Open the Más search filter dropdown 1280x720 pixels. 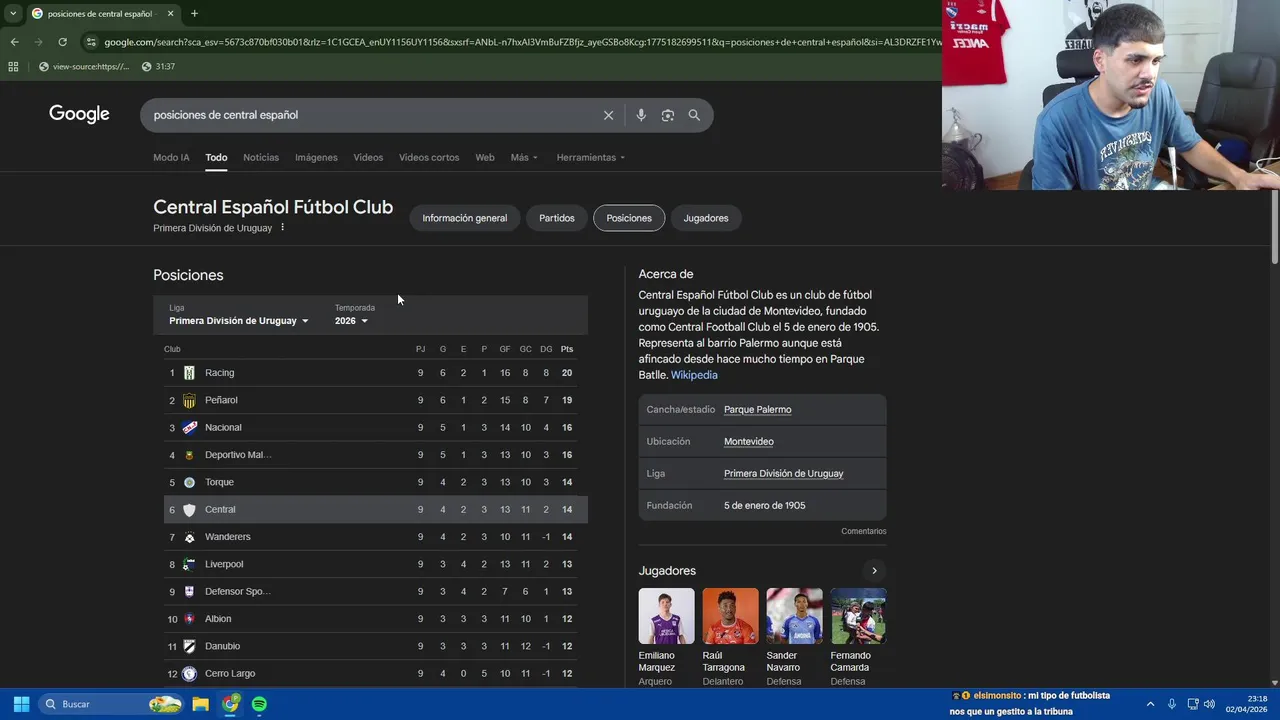pyautogui.click(x=524, y=157)
